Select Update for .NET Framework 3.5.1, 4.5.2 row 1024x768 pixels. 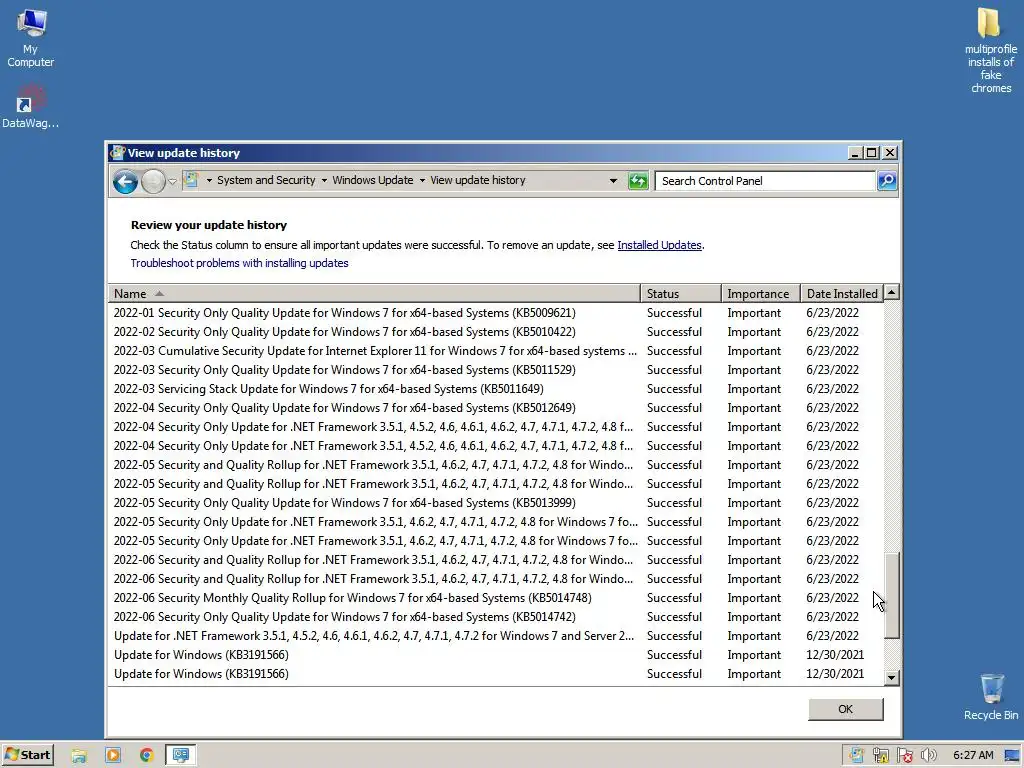(496, 635)
